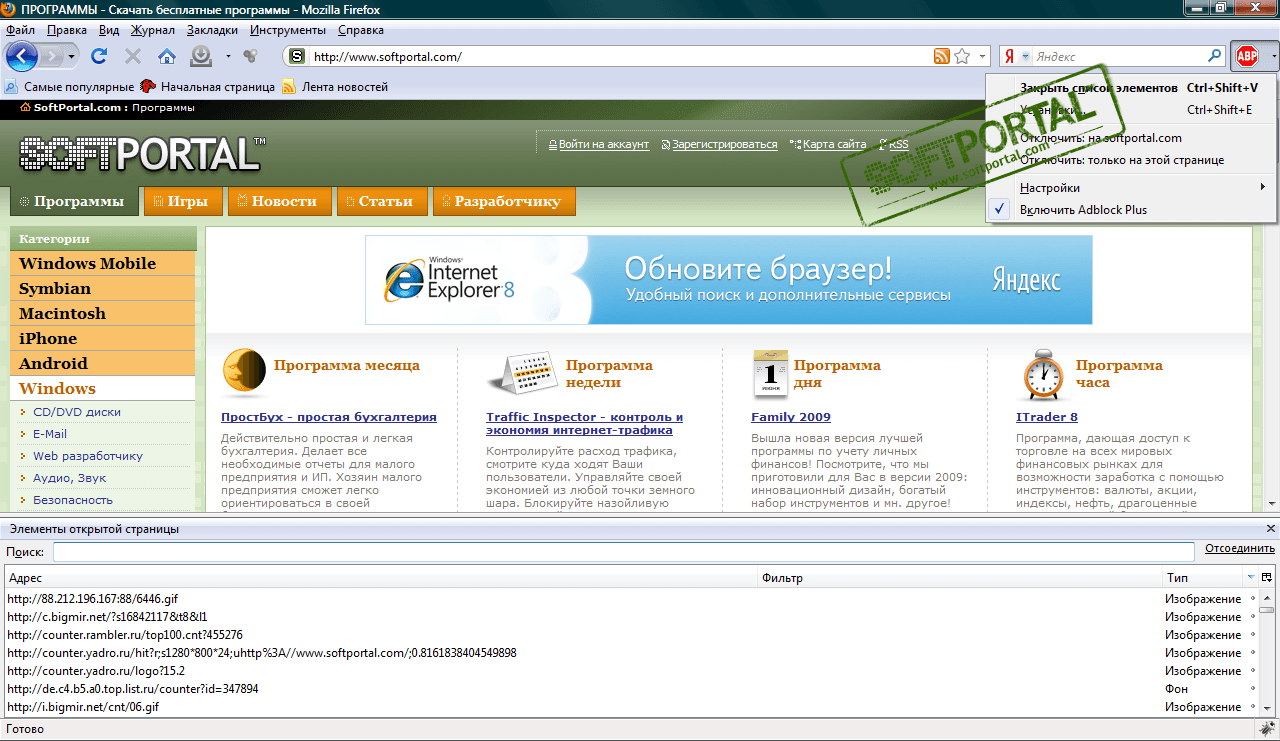Click the gray toolbar icon left of the address bar
The image size is (1280, 741).
click(x=249, y=56)
